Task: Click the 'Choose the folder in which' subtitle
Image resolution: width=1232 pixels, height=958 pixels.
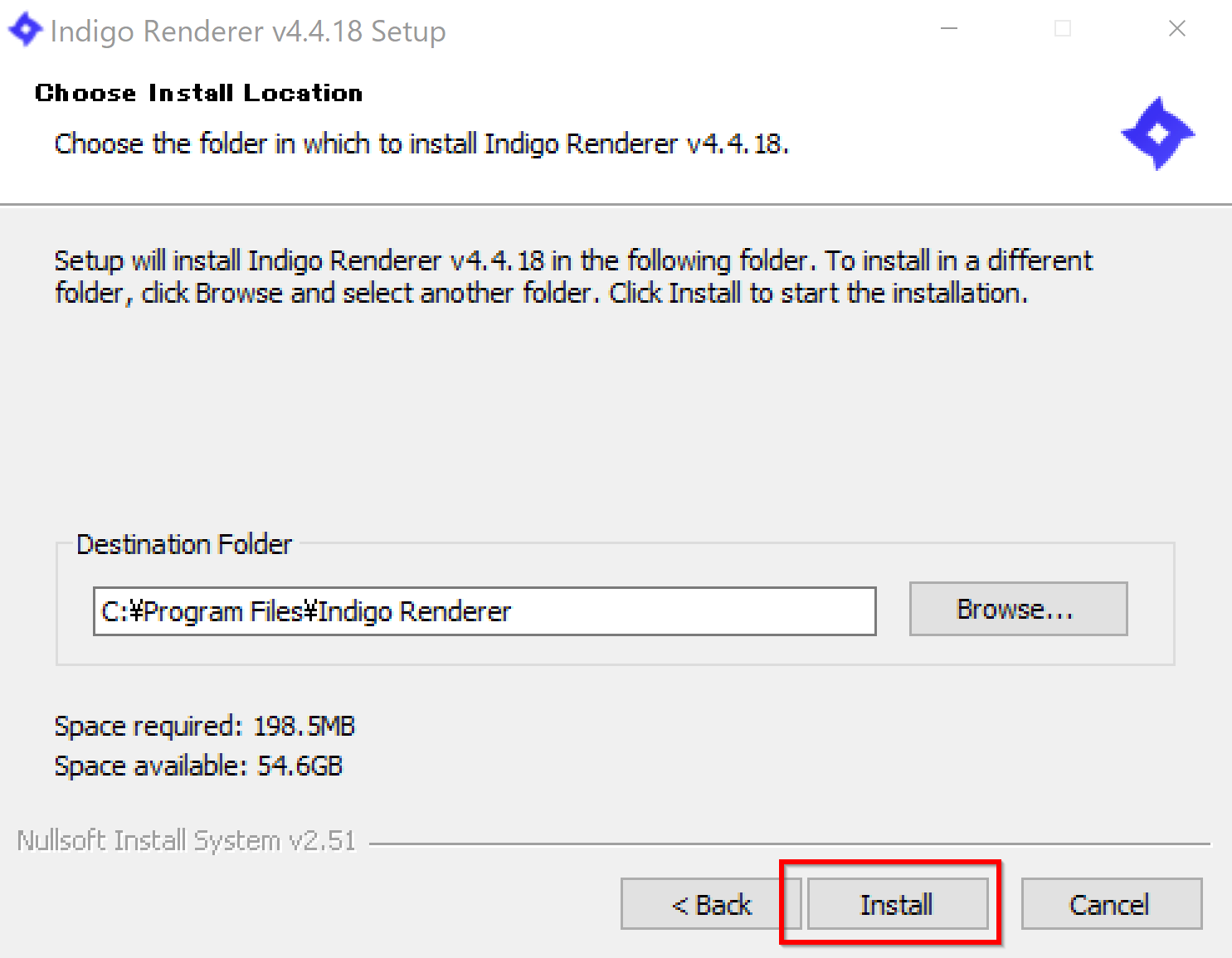Action: tap(421, 144)
